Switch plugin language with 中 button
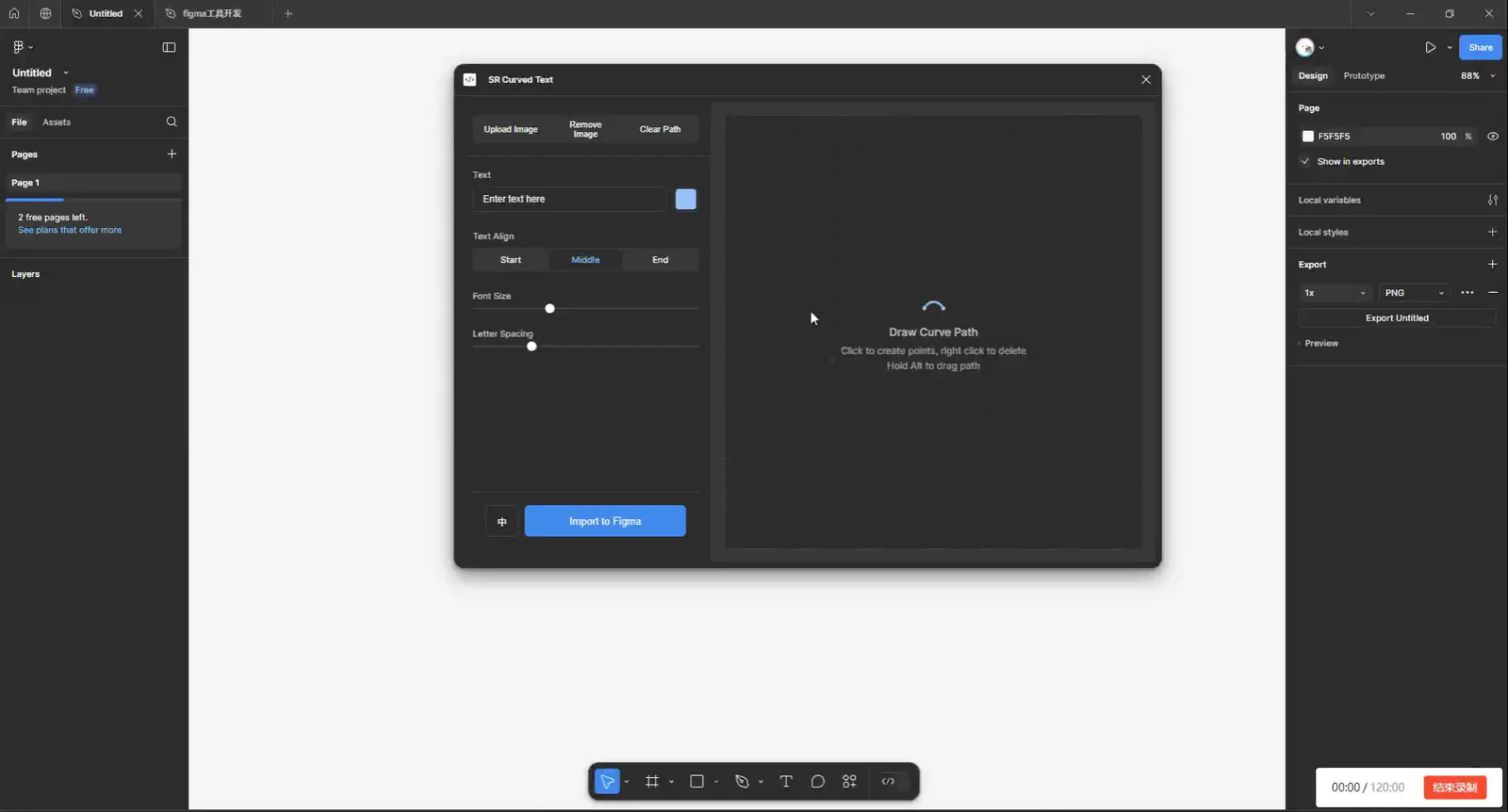 coord(501,521)
